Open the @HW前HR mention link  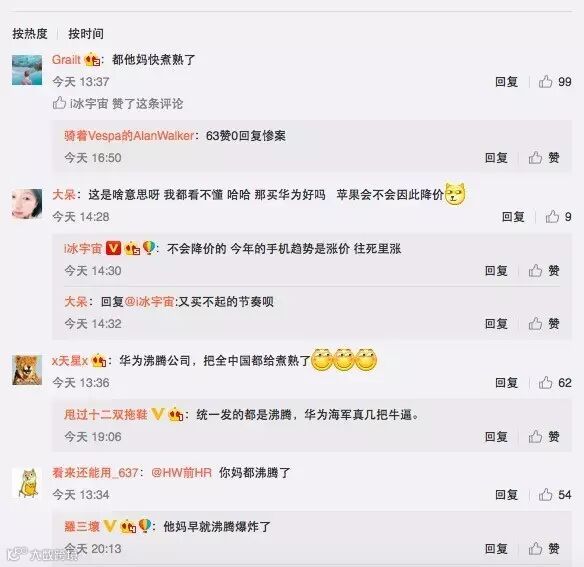(x=181, y=473)
